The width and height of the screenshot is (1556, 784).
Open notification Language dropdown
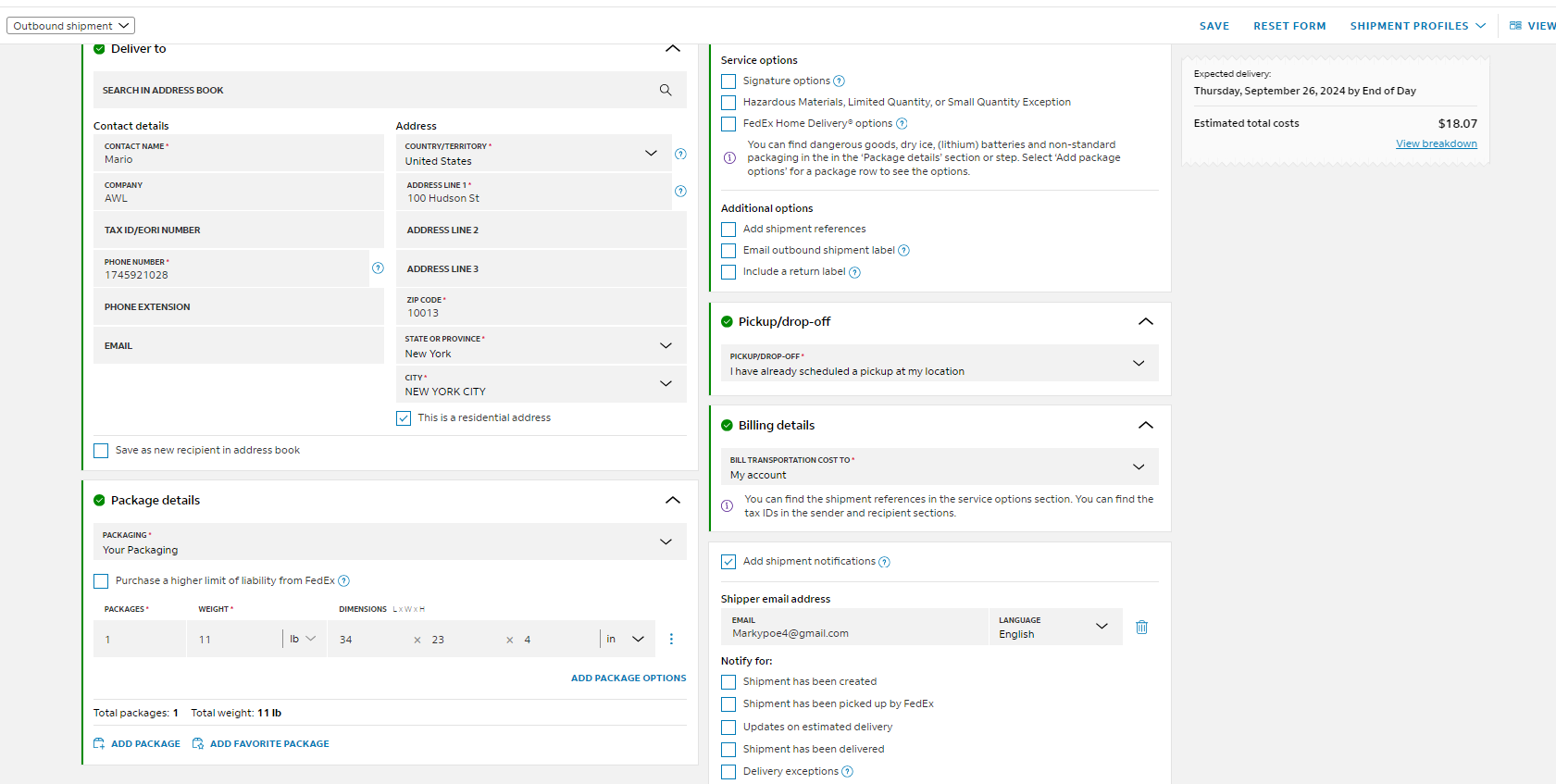point(1056,627)
